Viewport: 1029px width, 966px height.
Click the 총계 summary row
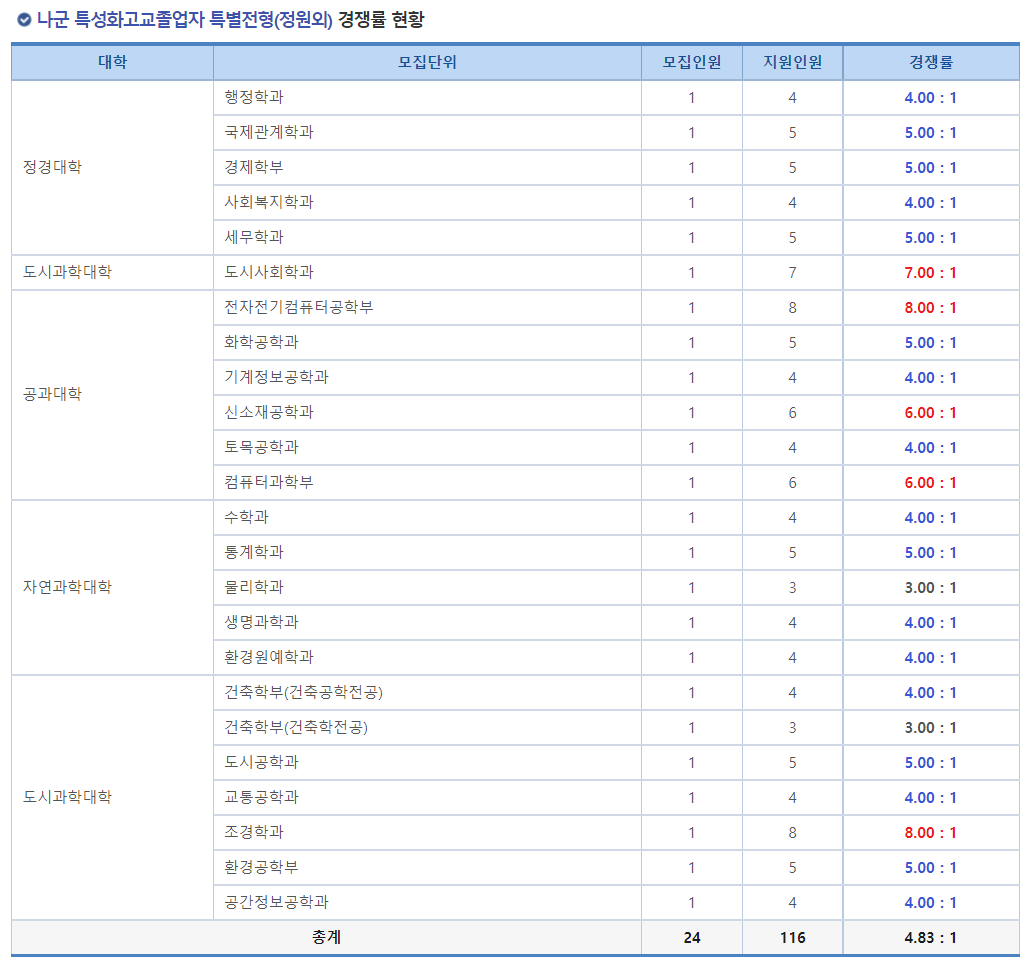[324, 938]
